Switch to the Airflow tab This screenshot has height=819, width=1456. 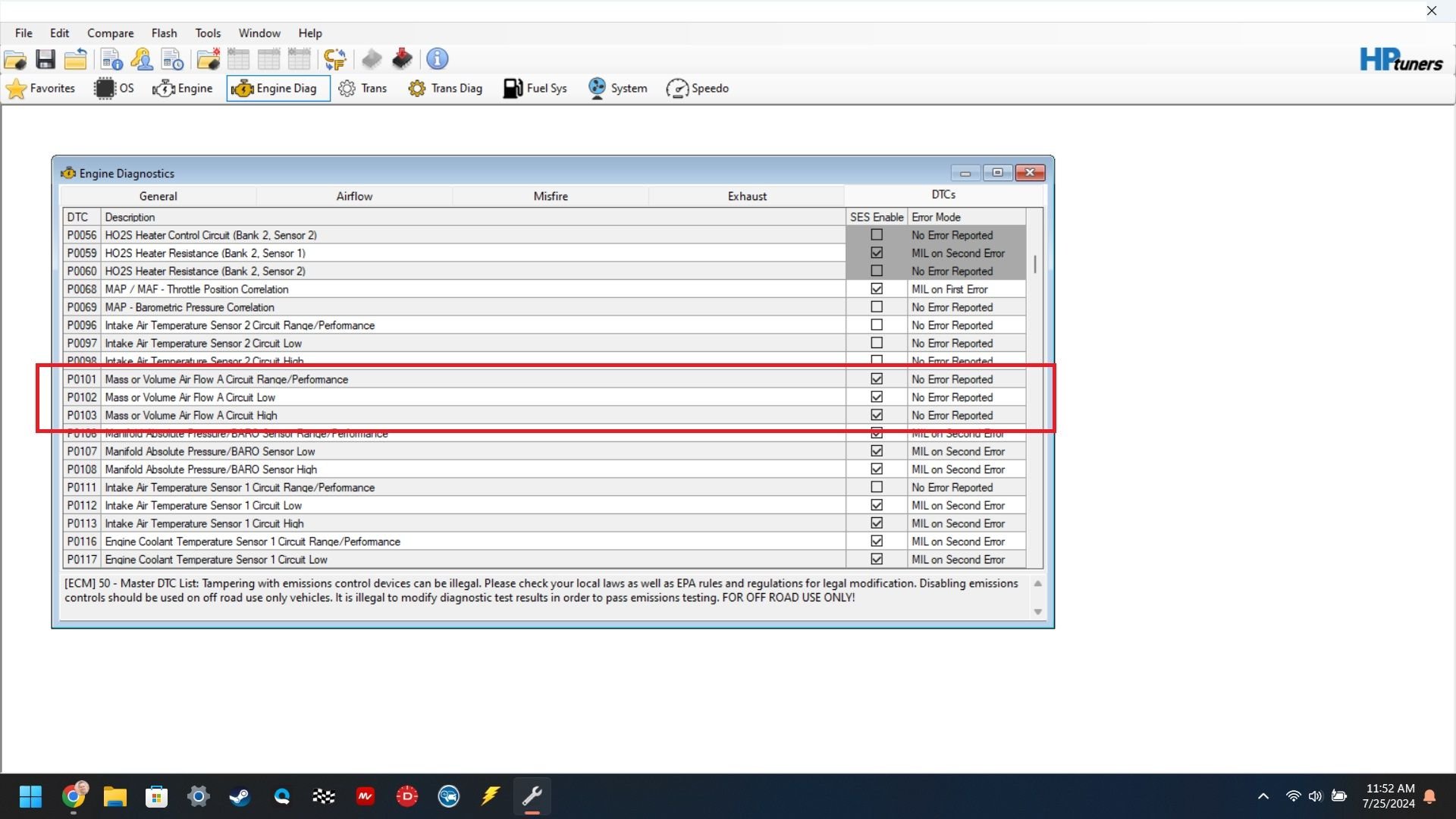[354, 196]
